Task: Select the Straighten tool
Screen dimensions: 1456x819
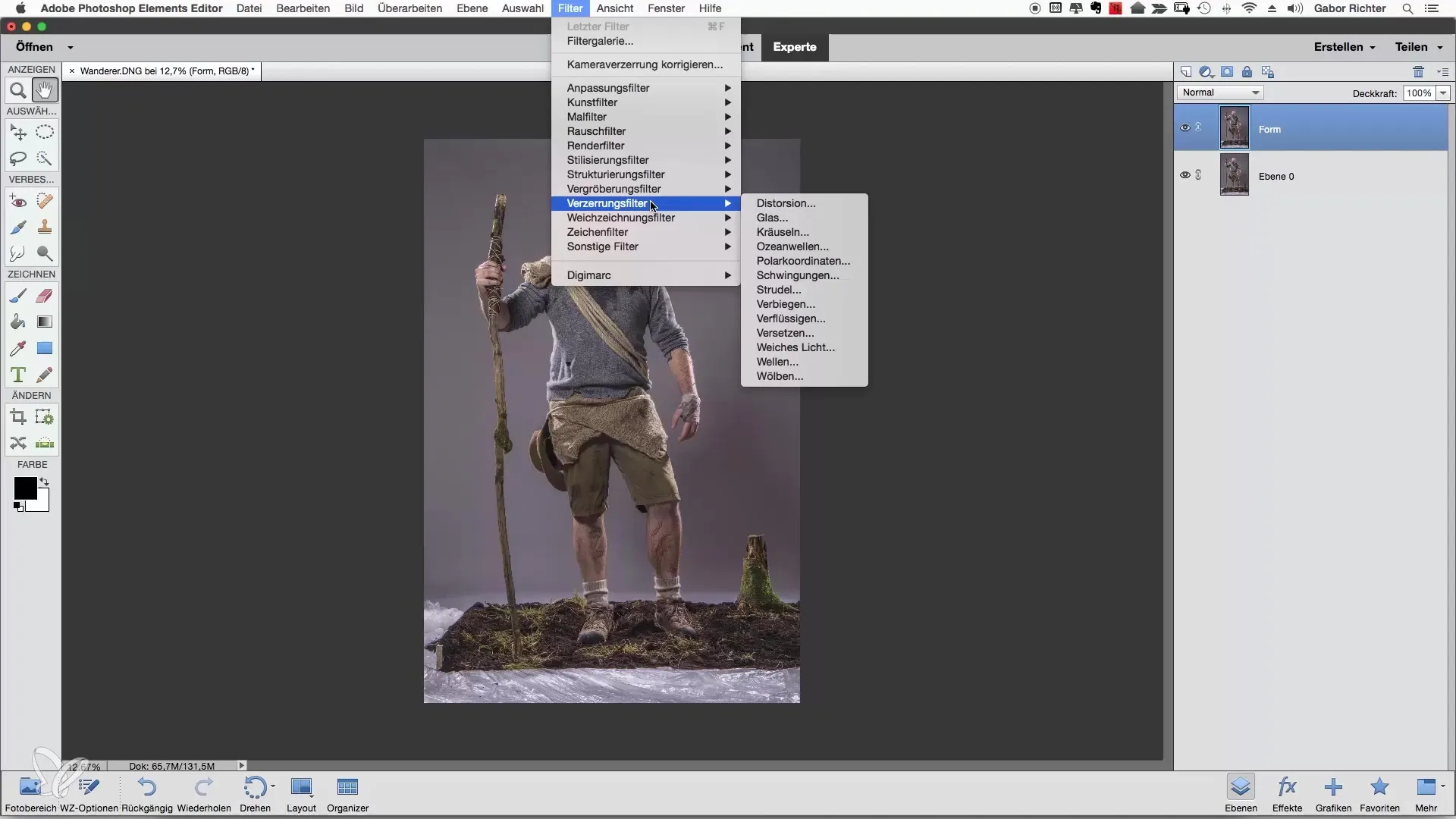Action: 45,443
